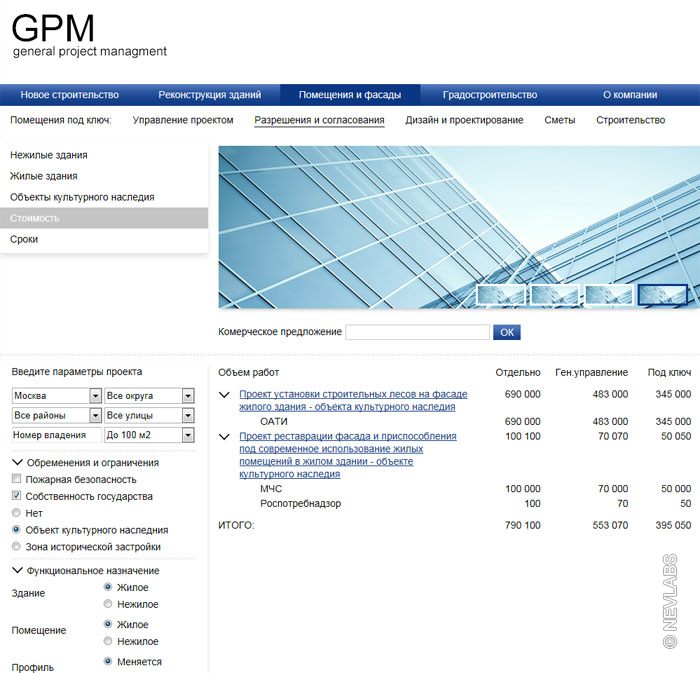Select the fourth banner thumbnail

[x=662, y=294]
